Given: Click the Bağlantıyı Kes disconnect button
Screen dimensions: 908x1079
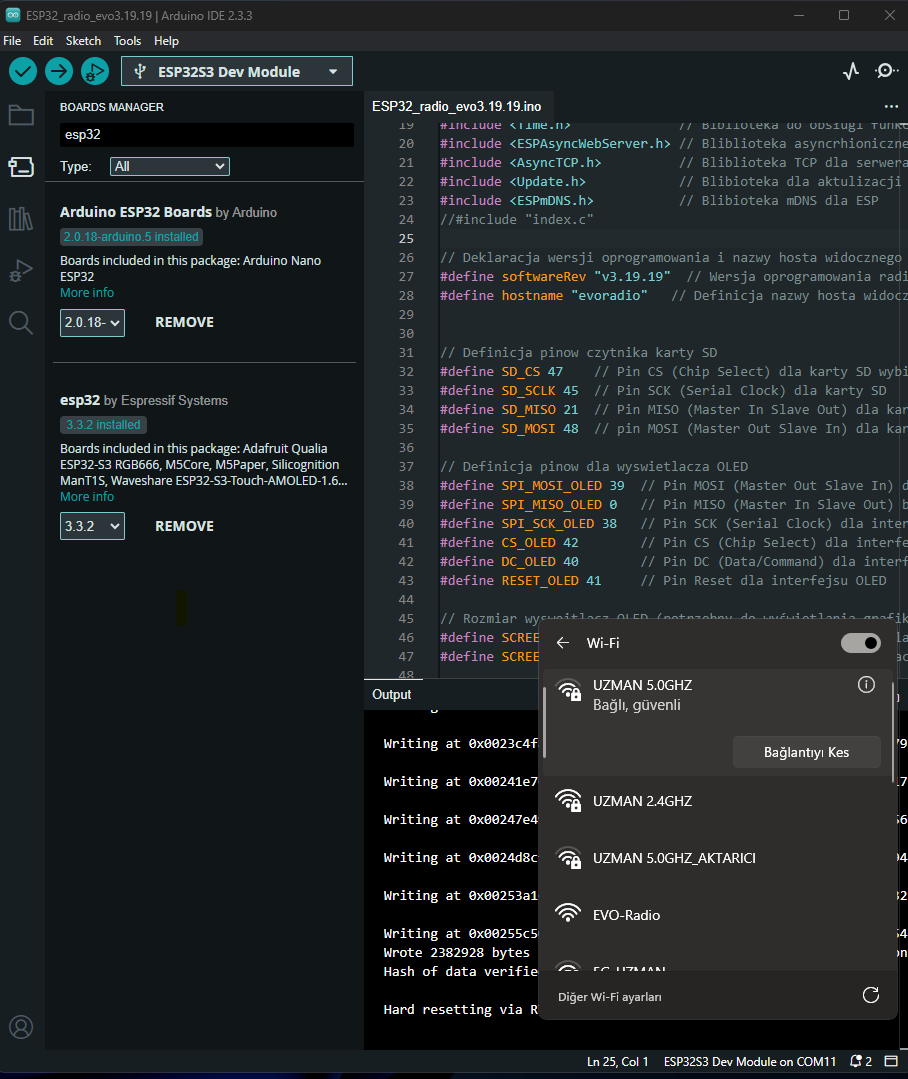Looking at the screenshot, I should click(806, 752).
